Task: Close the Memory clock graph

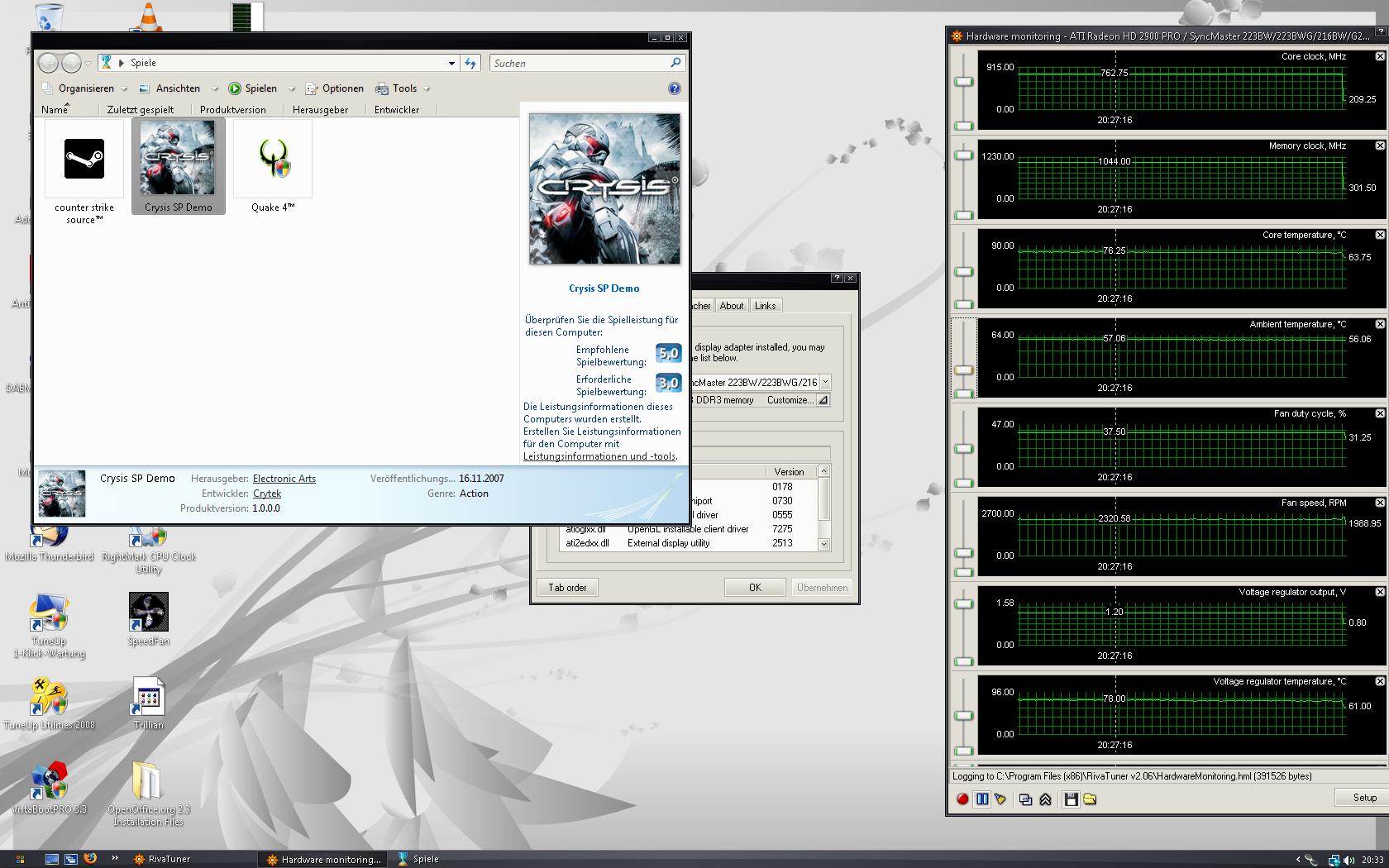Action: pyautogui.click(x=1380, y=145)
